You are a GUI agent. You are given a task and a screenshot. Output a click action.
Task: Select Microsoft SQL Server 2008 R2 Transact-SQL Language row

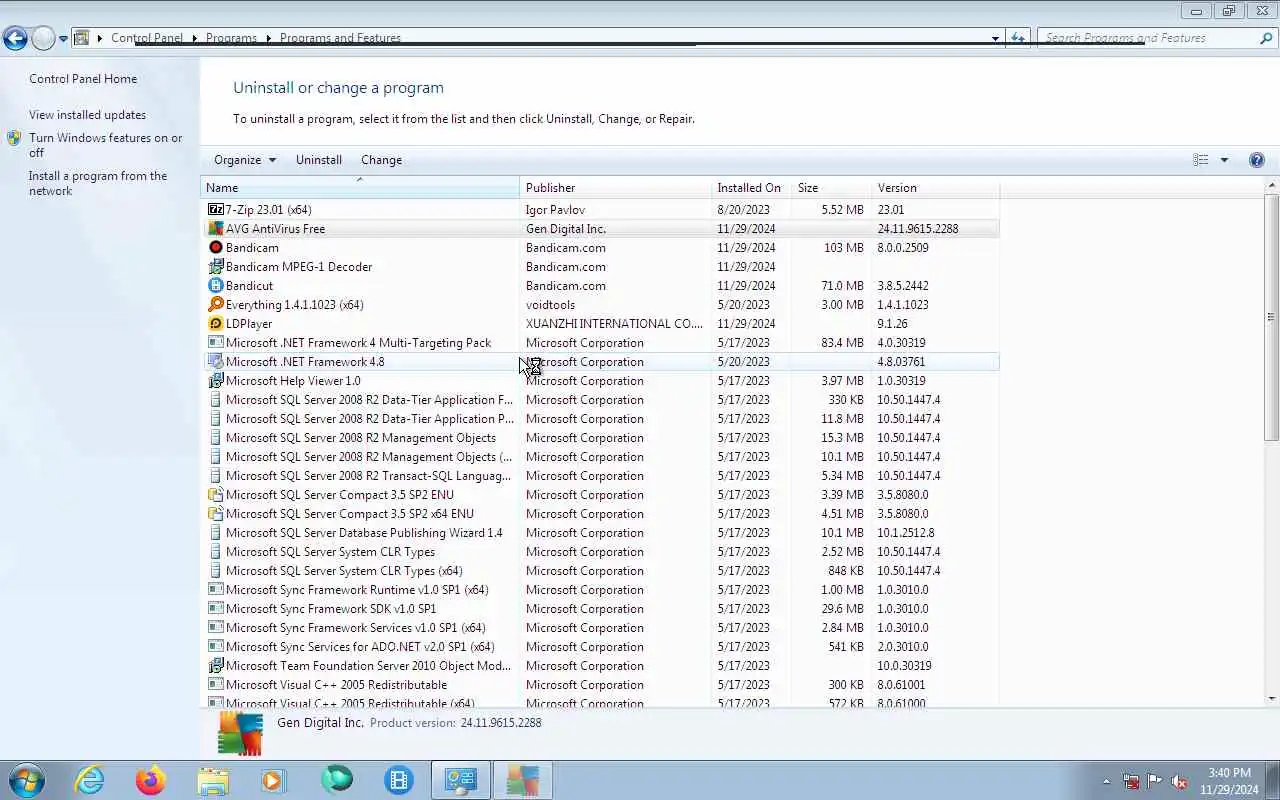click(600, 475)
